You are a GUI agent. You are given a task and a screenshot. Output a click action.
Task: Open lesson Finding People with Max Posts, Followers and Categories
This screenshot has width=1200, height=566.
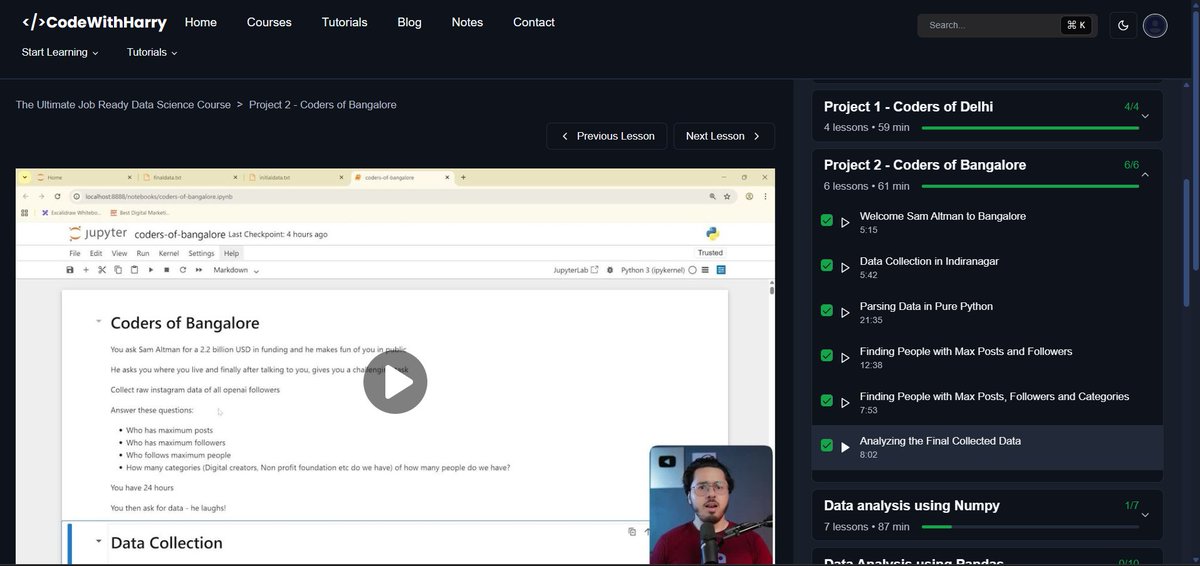click(994, 396)
